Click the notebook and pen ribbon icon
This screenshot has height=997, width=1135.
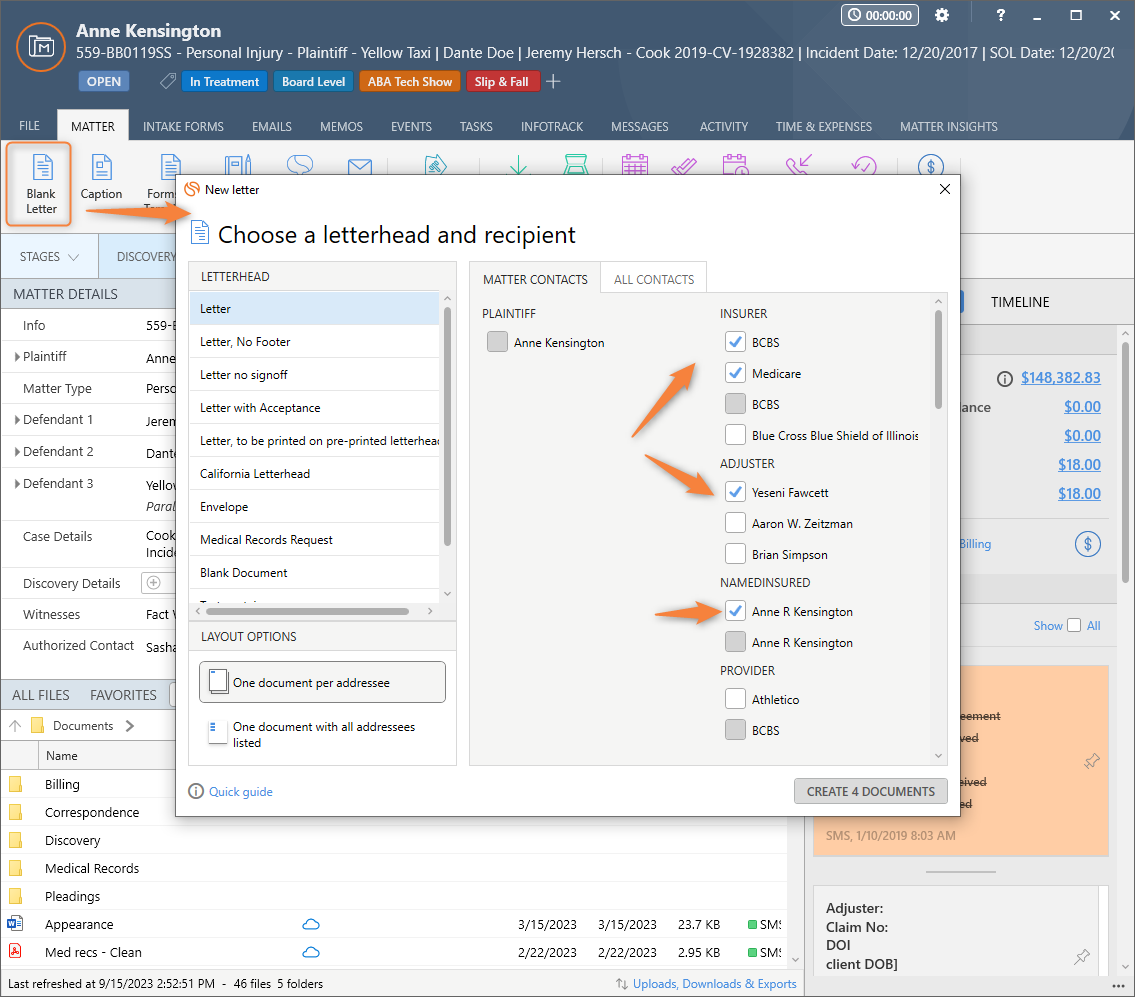pyautogui.click(x=238, y=165)
